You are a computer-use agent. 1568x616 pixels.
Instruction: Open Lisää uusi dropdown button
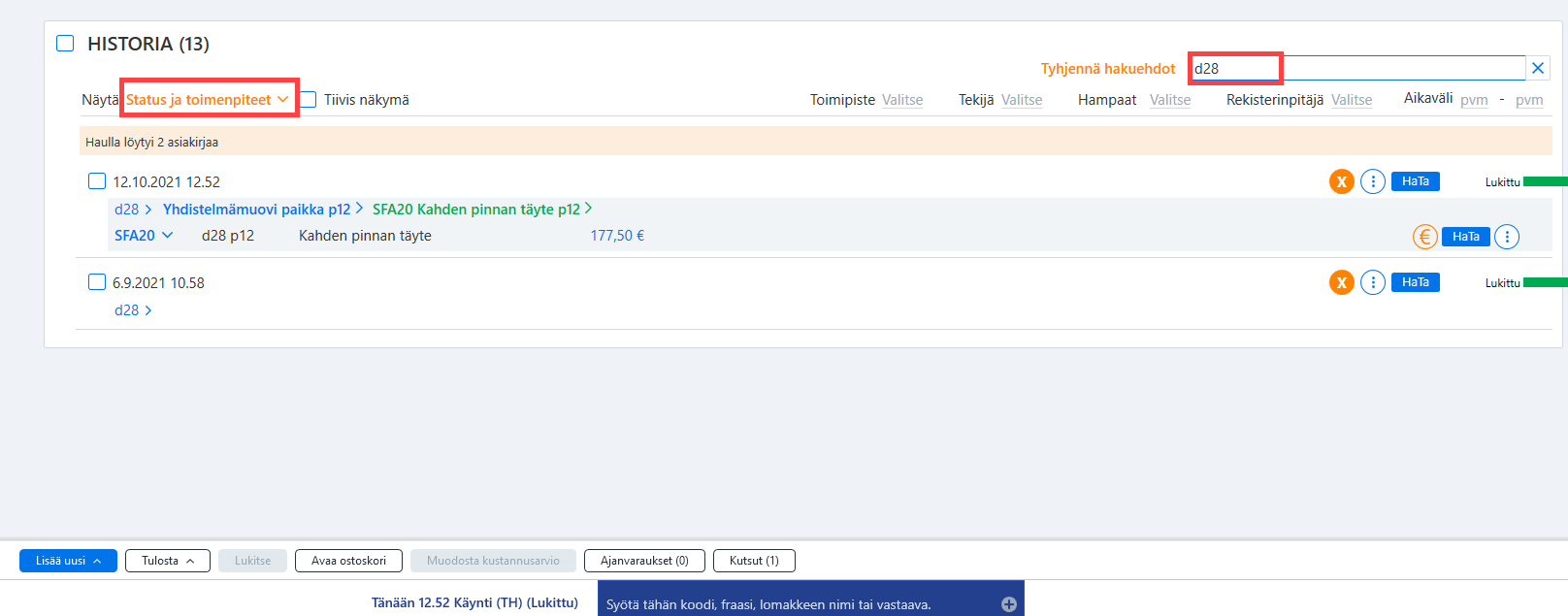68,561
